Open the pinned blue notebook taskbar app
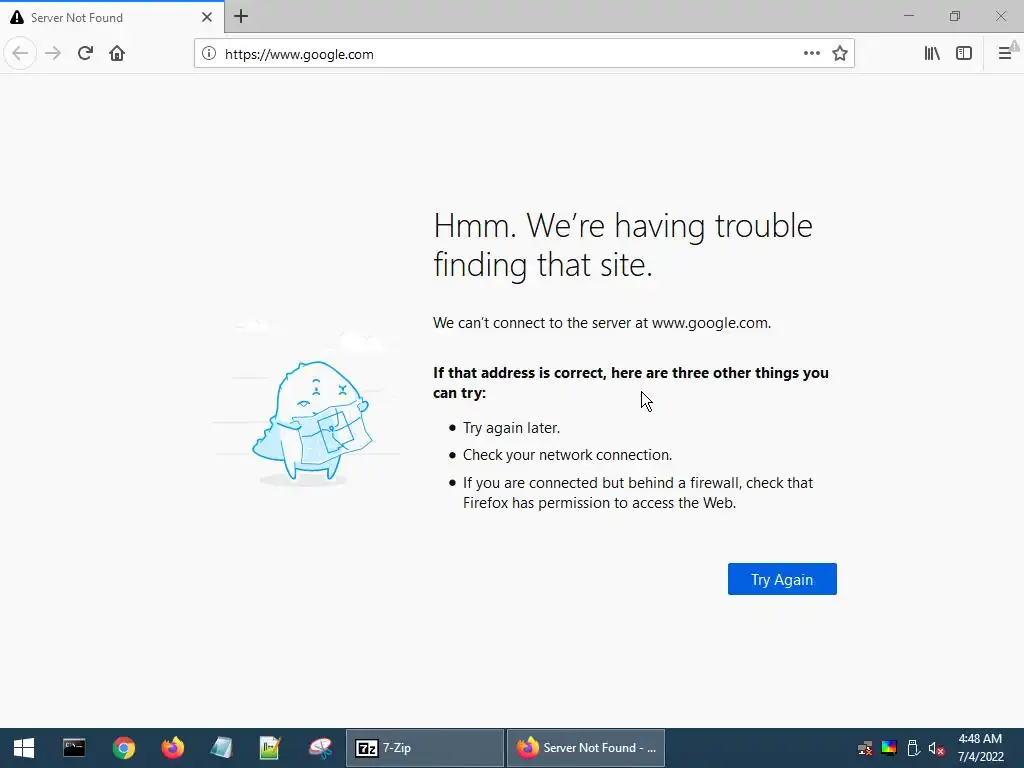Screen dimensions: 1024x768 pyautogui.click(x=222, y=748)
